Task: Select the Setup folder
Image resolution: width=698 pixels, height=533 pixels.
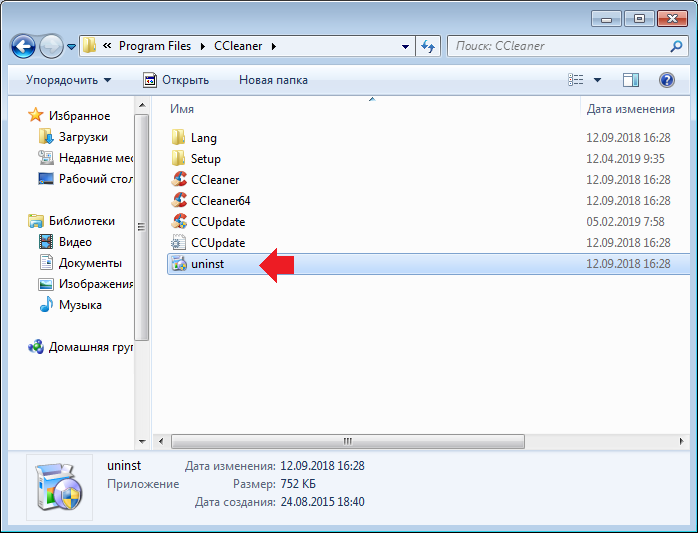Action: 206,159
